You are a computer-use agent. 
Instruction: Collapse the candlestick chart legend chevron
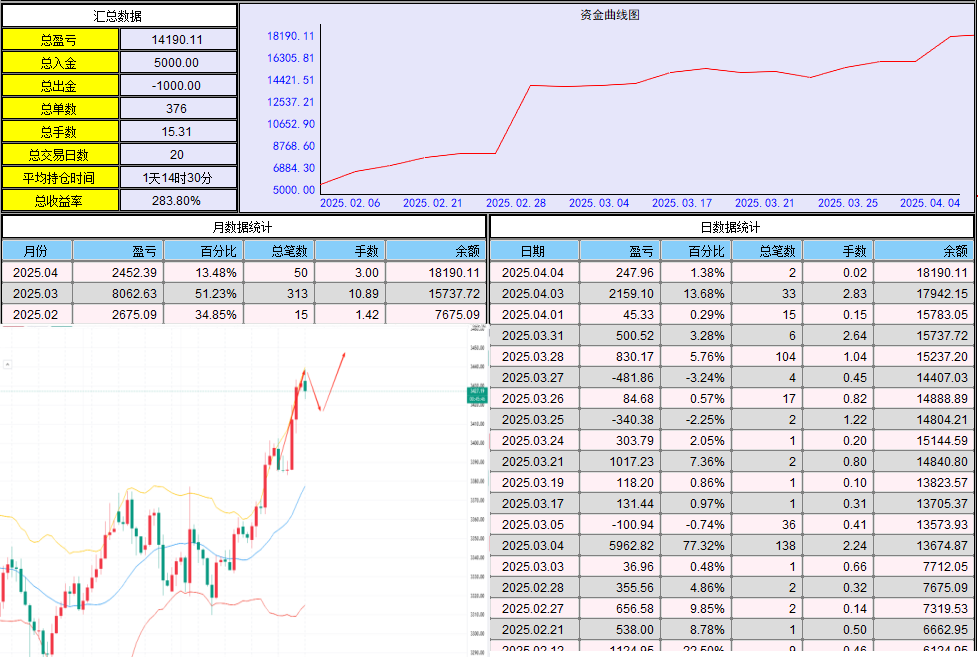pyautogui.click(x=7, y=365)
